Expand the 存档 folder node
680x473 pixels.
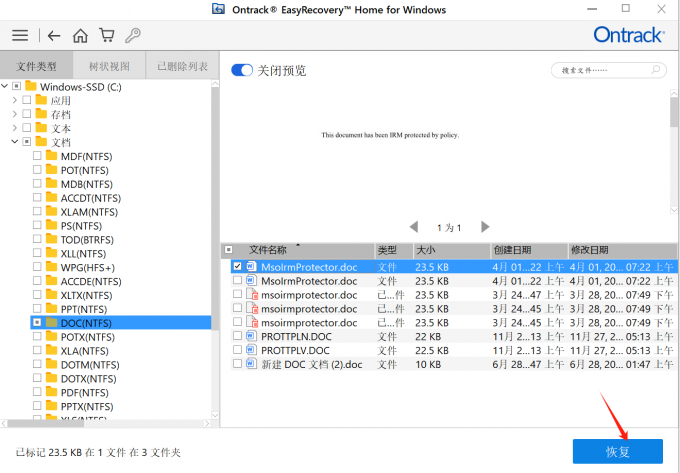15,114
